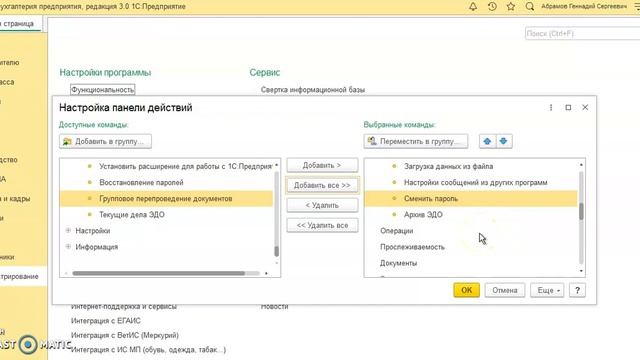The width and height of the screenshot is (640, 360).
Task: Open Интеграция с ВетИС (Меркурий) link
Action: pos(125,335)
